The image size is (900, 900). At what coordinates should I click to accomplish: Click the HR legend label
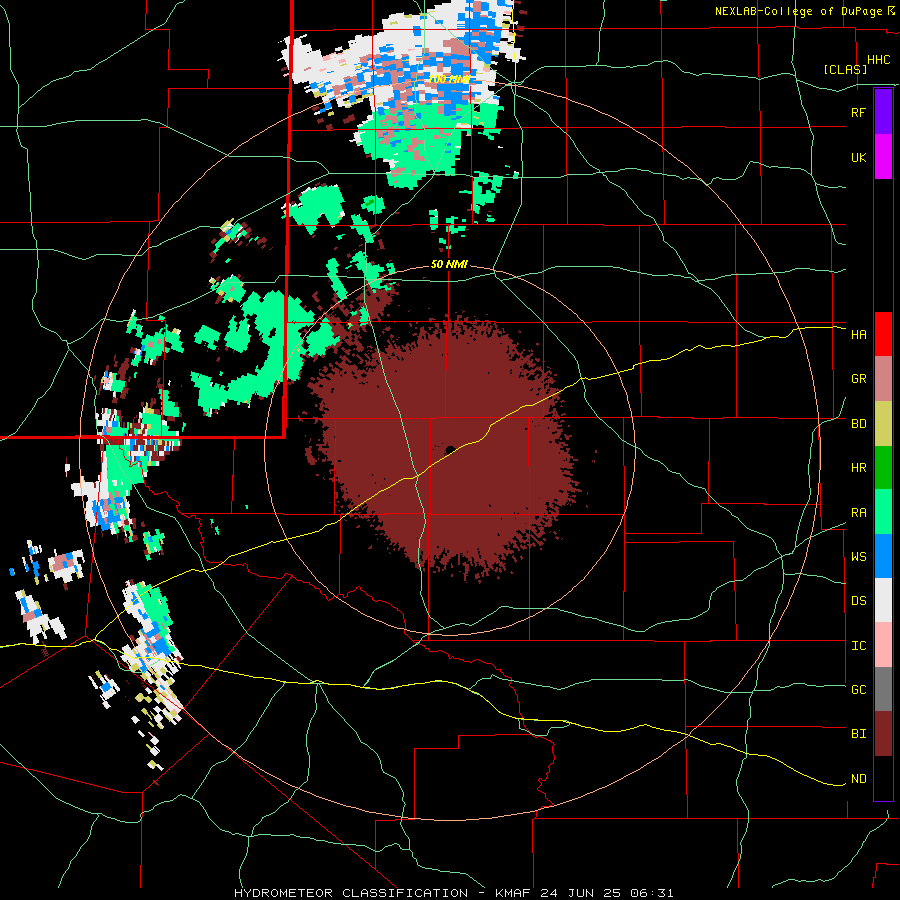(x=858, y=468)
